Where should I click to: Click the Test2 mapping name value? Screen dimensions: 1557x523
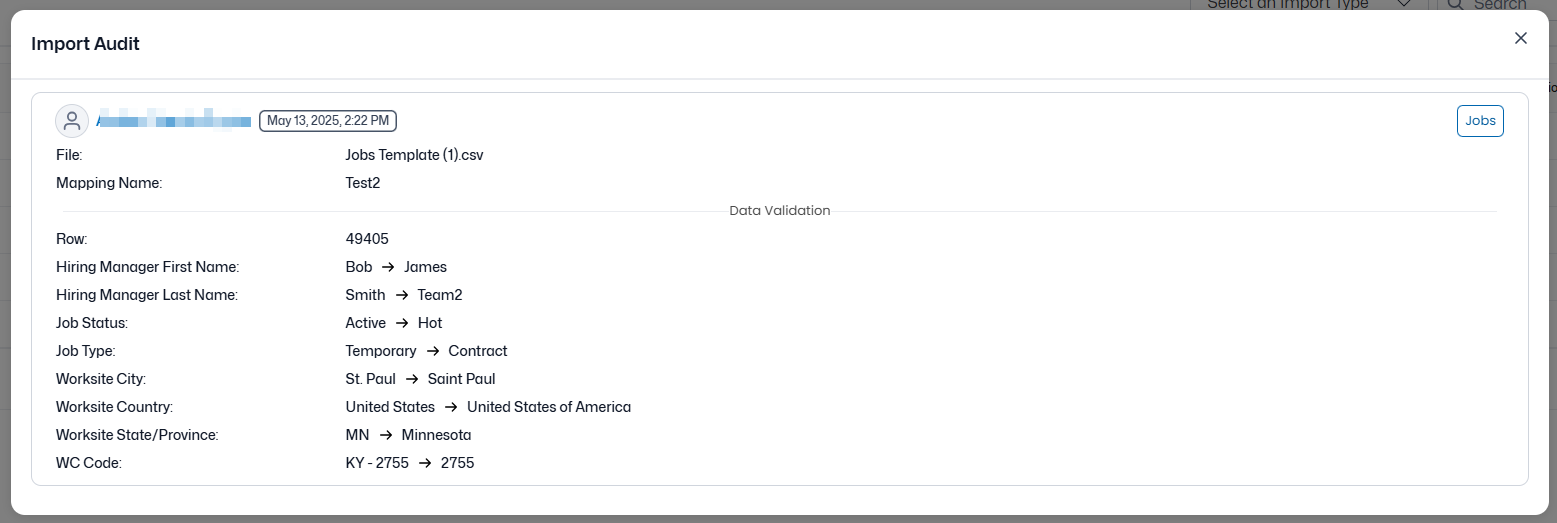(x=363, y=183)
